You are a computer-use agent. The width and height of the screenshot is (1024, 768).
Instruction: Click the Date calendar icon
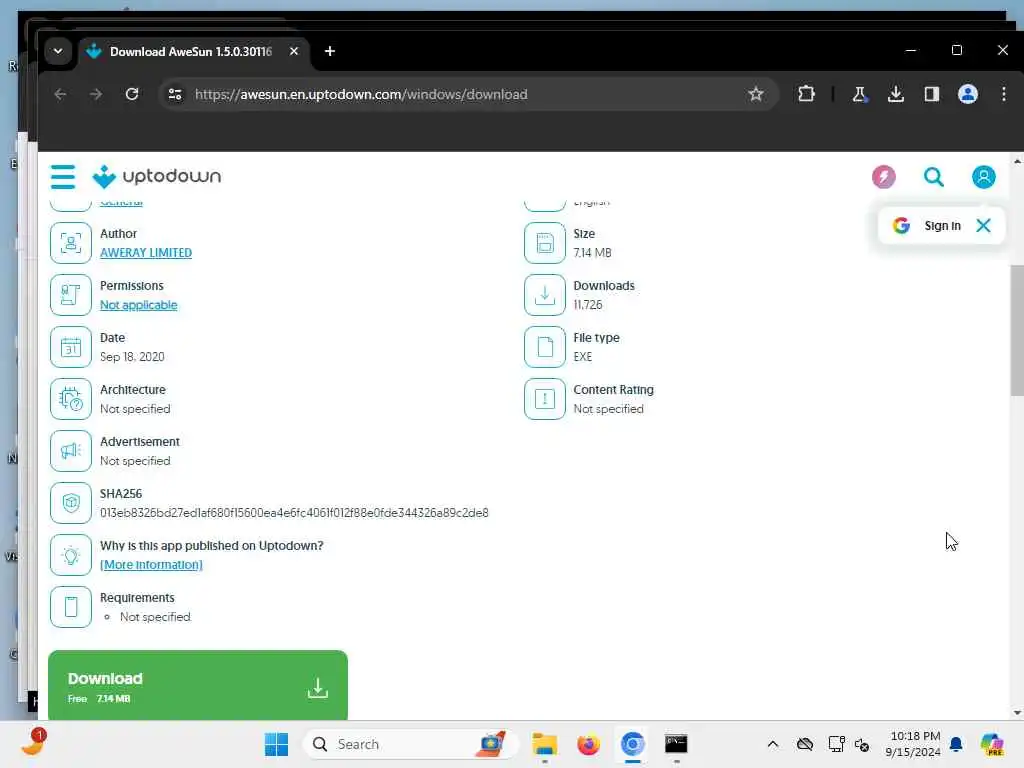tap(71, 347)
